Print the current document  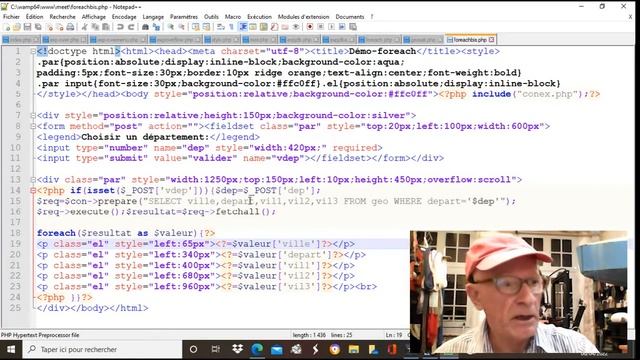[x=70, y=27]
